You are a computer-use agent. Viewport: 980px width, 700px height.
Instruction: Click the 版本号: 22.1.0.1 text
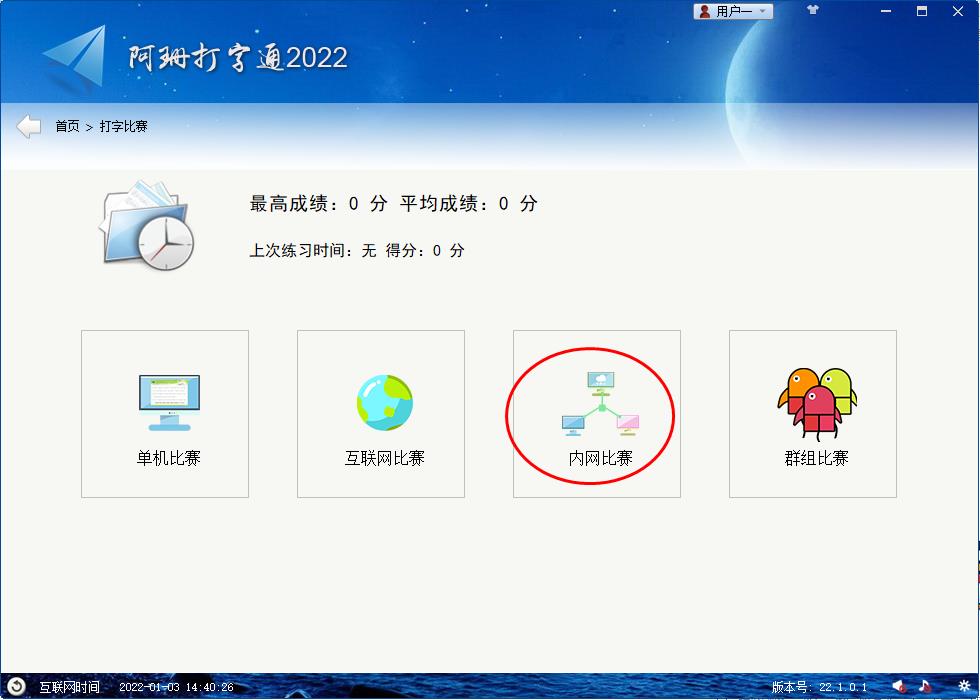pos(819,688)
